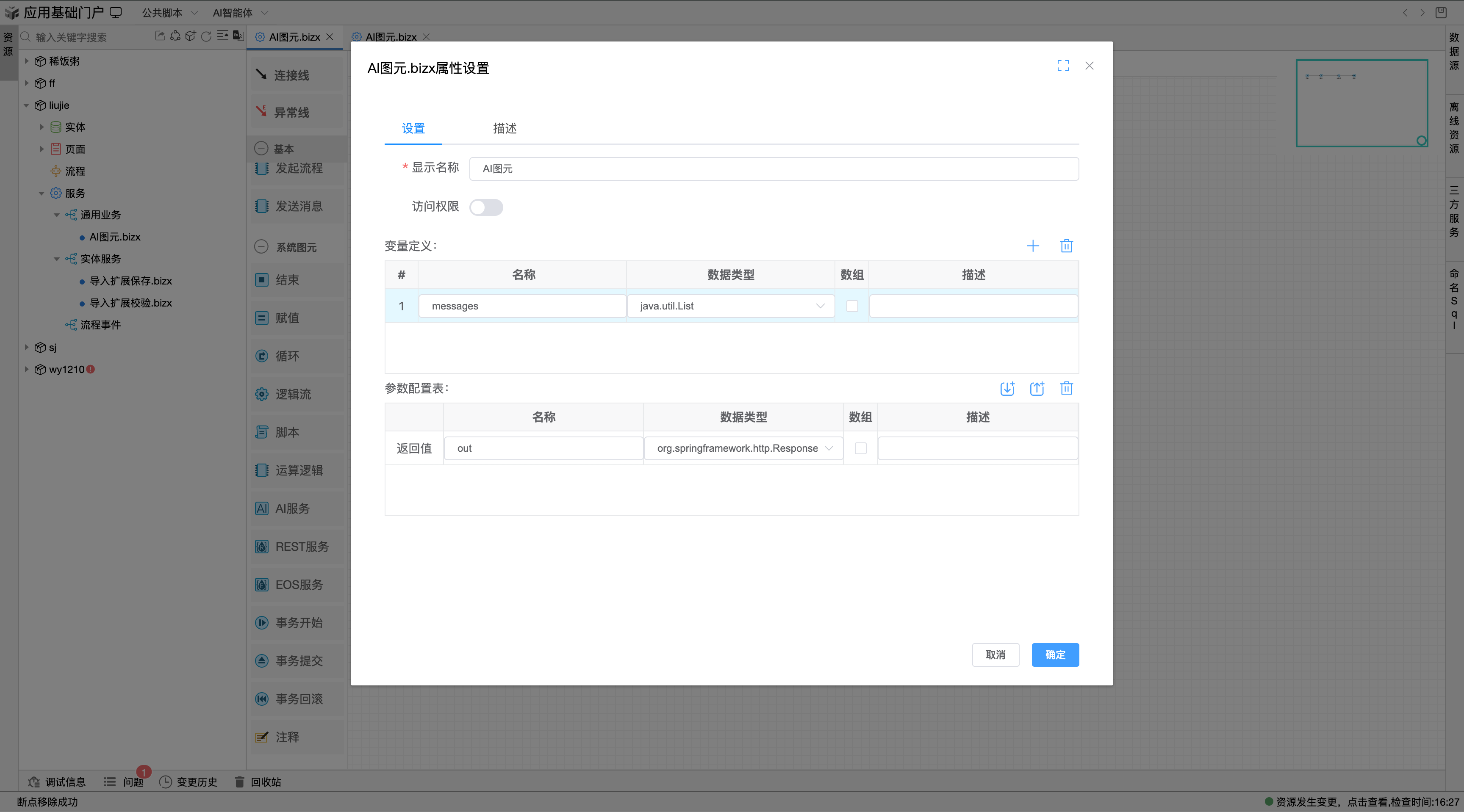Add a new variable with the plus icon
Image resolution: width=1464 pixels, height=812 pixels.
tap(1033, 246)
